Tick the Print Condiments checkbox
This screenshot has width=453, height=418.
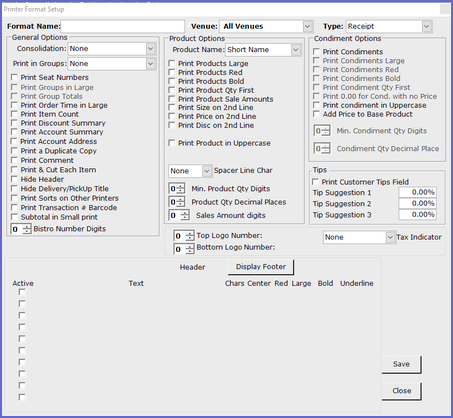coord(316,52)
